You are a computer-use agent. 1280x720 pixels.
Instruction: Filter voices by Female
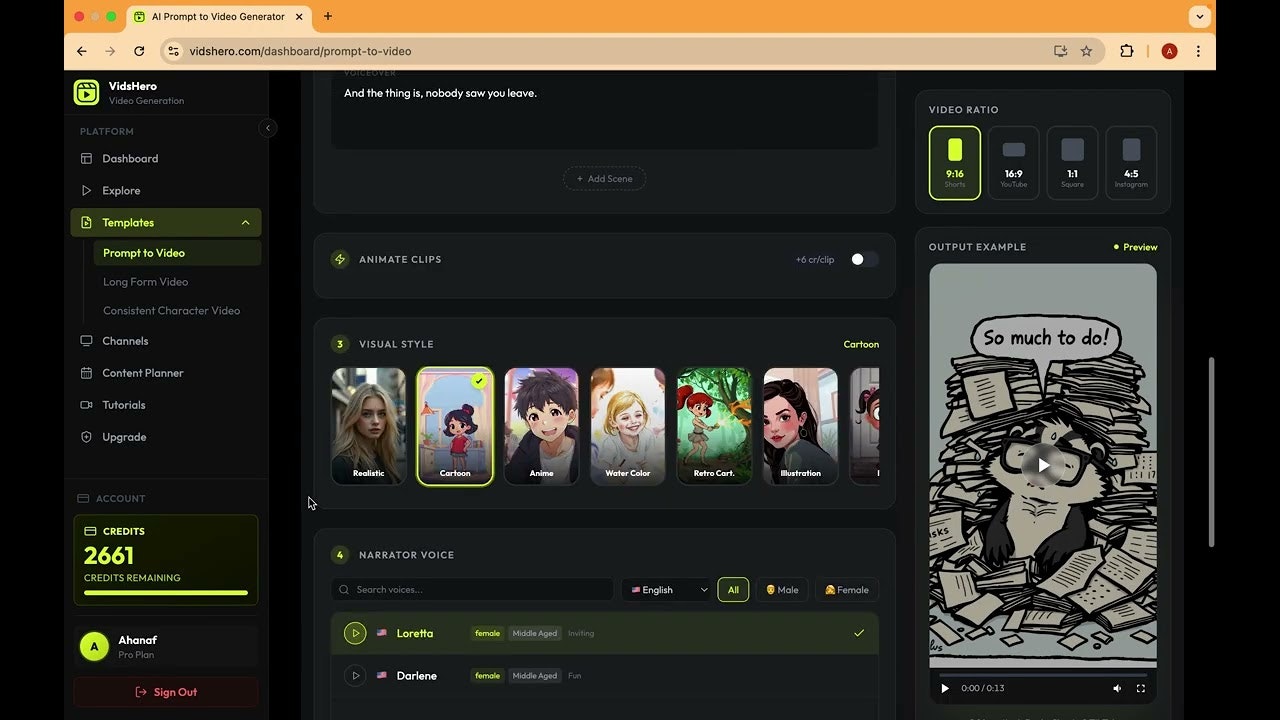(x=847, y=590)
